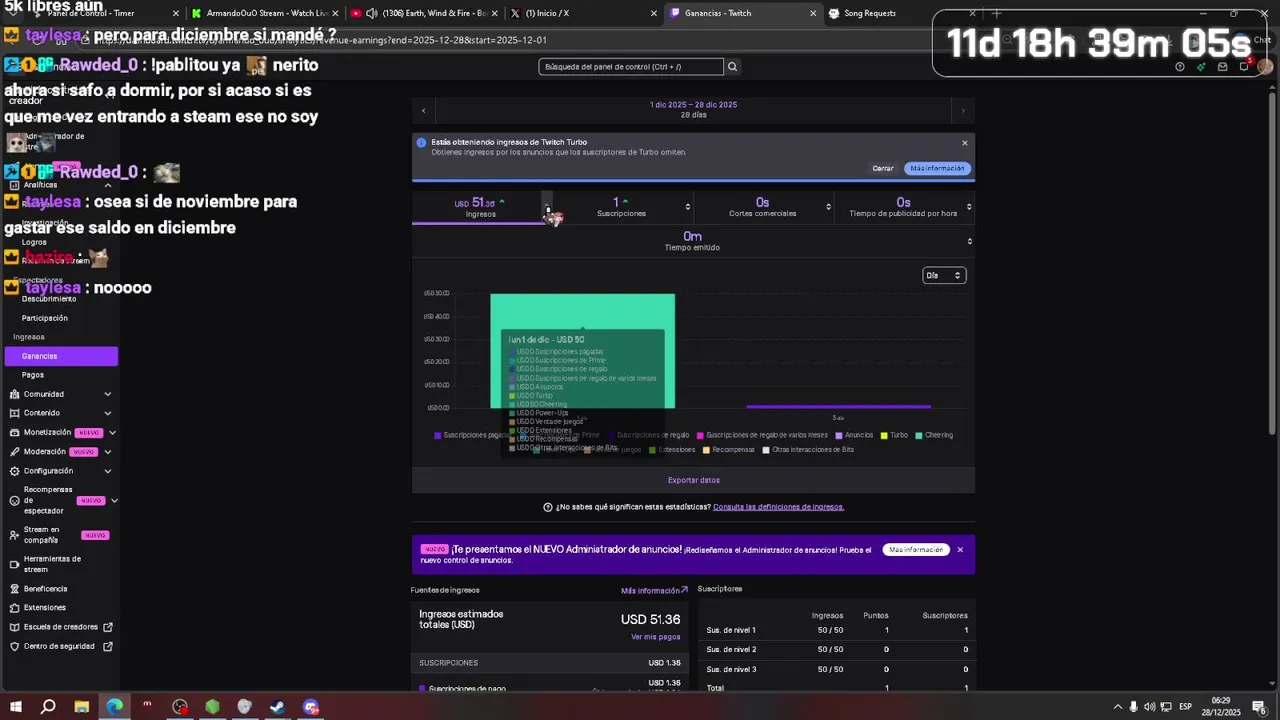This screenshot has width=1280, height=720.
Task: Open Steam from the taskbar
Action: pos(278,707)
